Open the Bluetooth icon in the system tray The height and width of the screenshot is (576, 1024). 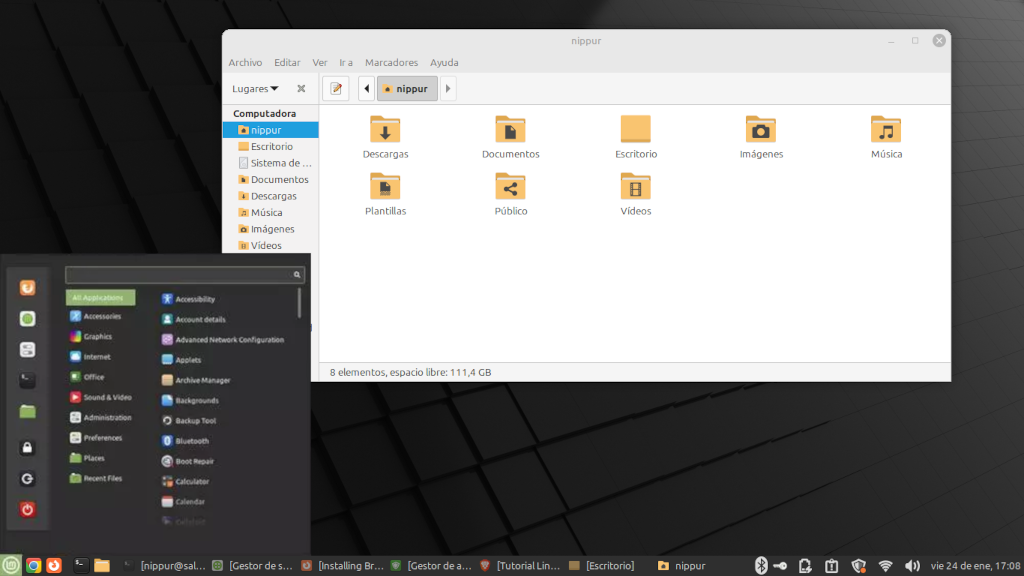click(x=761, y=564)
